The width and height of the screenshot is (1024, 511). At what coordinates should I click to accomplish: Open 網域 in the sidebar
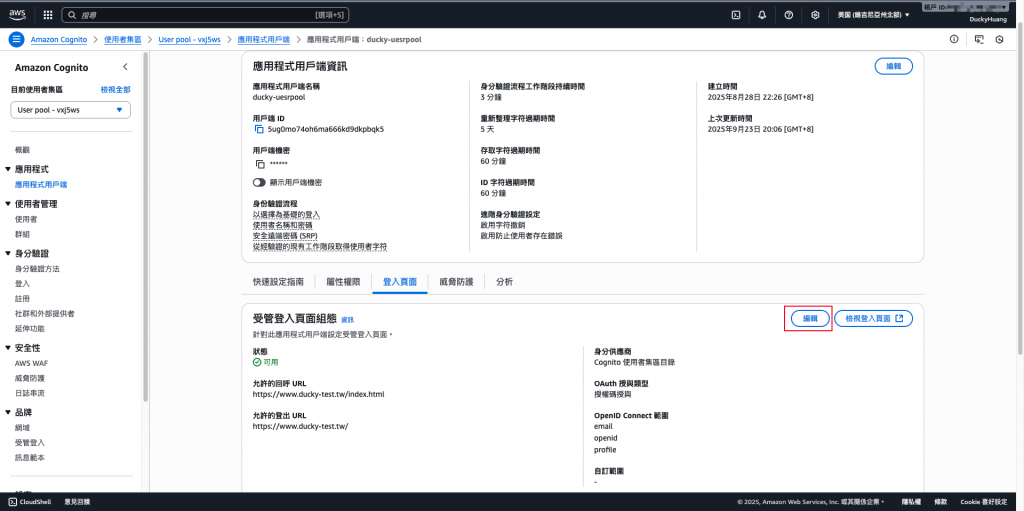(22, 427)
